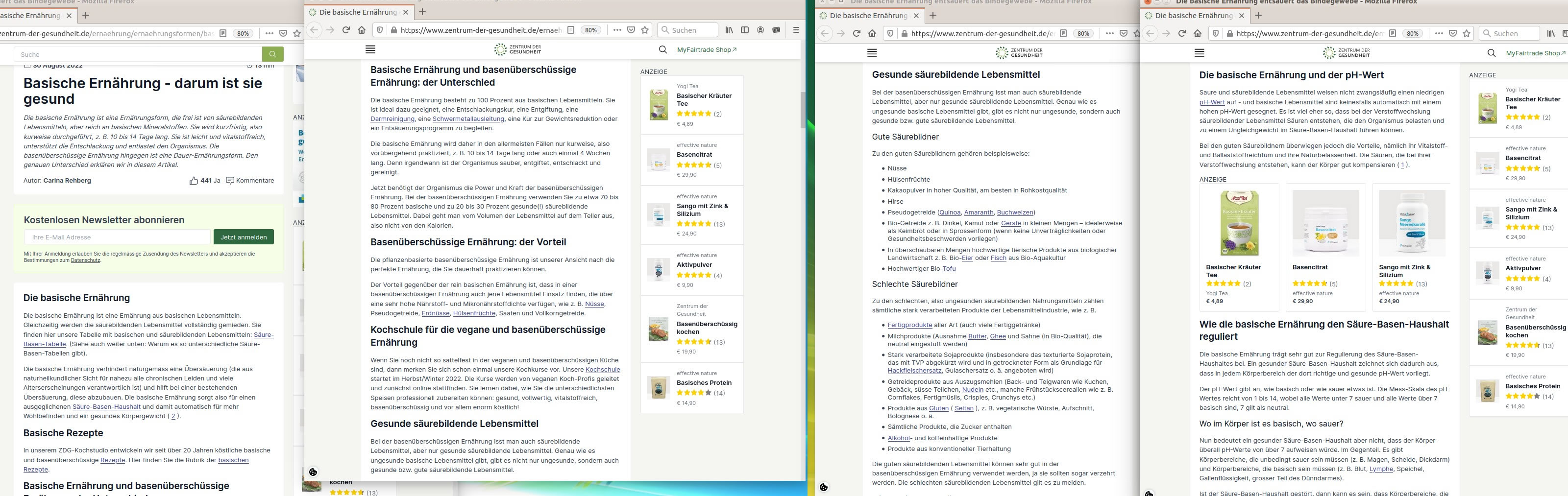The height and width of the screenshot is (496, 1568).
Task: Save to Pocket in the pH-Wert article window
Action: (x=1452, y=33)
